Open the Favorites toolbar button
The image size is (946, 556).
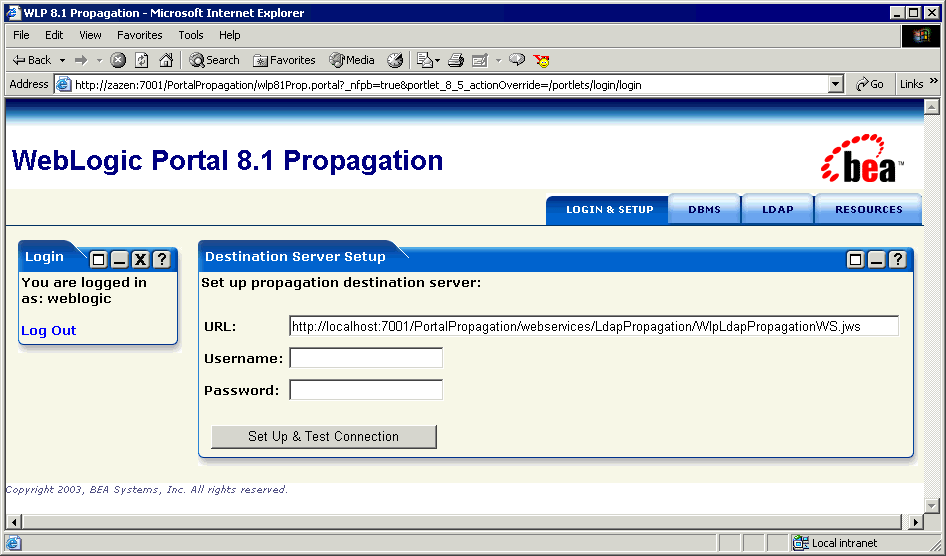pyautogui.click(x=284, y=60)
